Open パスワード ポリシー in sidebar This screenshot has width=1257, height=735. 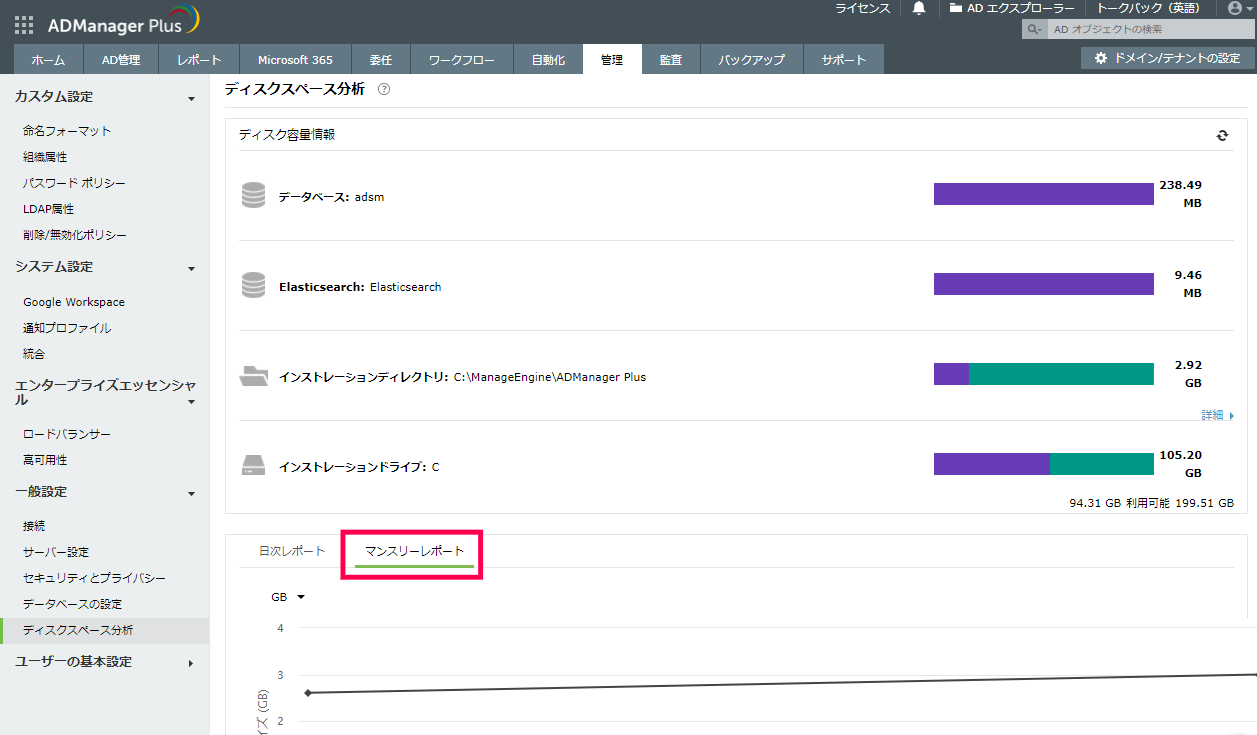[74, 183]
